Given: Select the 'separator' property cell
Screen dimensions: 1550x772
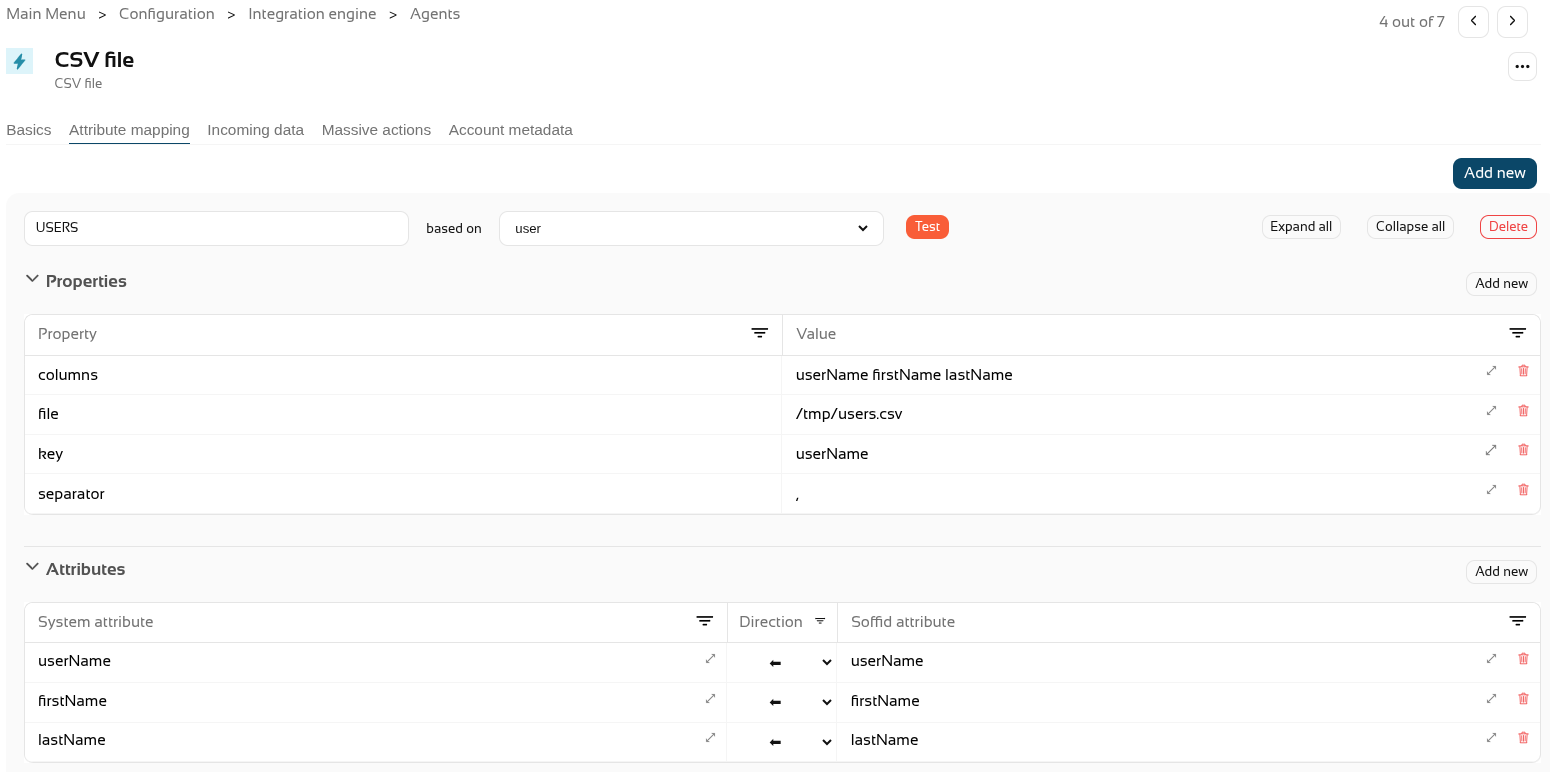Looking at the screenshot, I should (403, 494).
